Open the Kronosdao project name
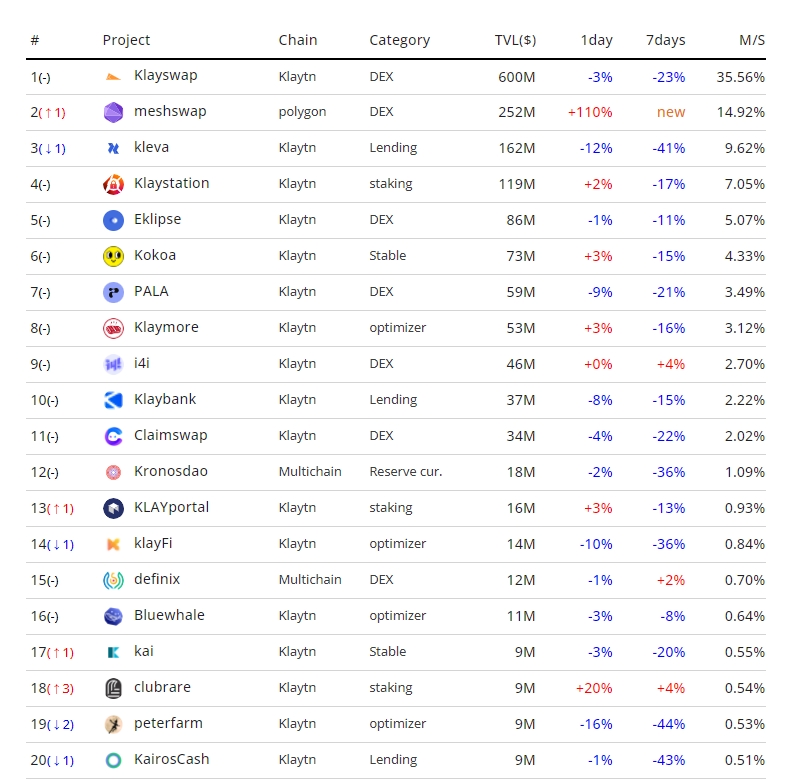 pos(170,471)
